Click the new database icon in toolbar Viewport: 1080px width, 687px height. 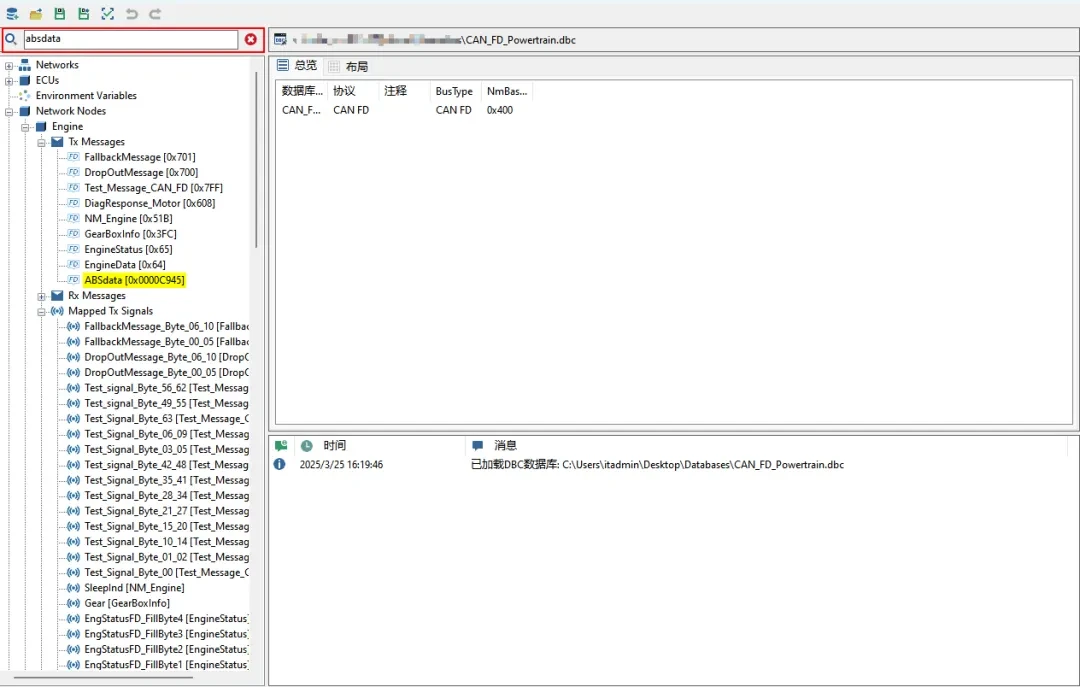tap(11, 14)
